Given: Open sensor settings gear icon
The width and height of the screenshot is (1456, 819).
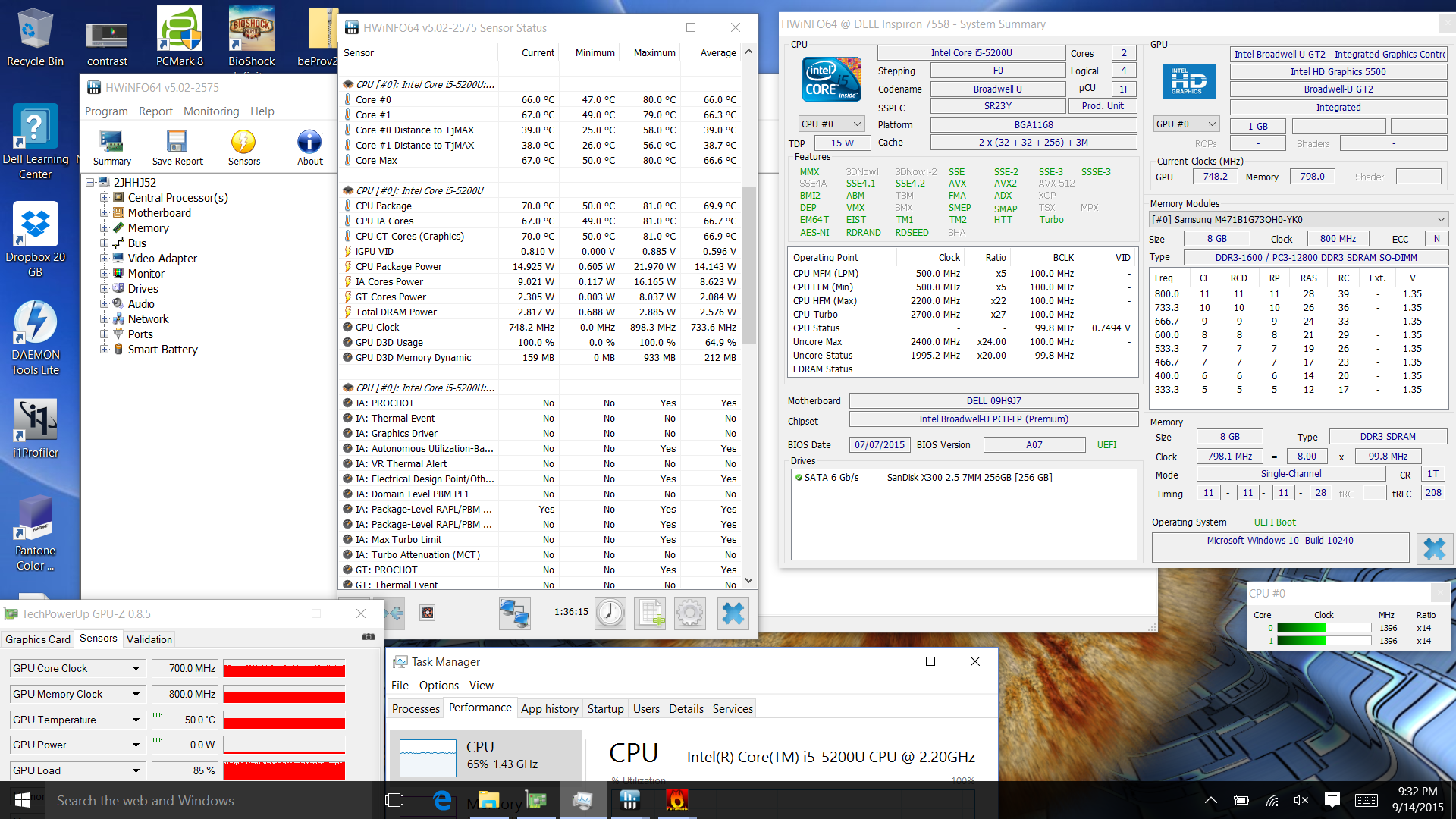Looking at the screenshot, I should [690, 613].
